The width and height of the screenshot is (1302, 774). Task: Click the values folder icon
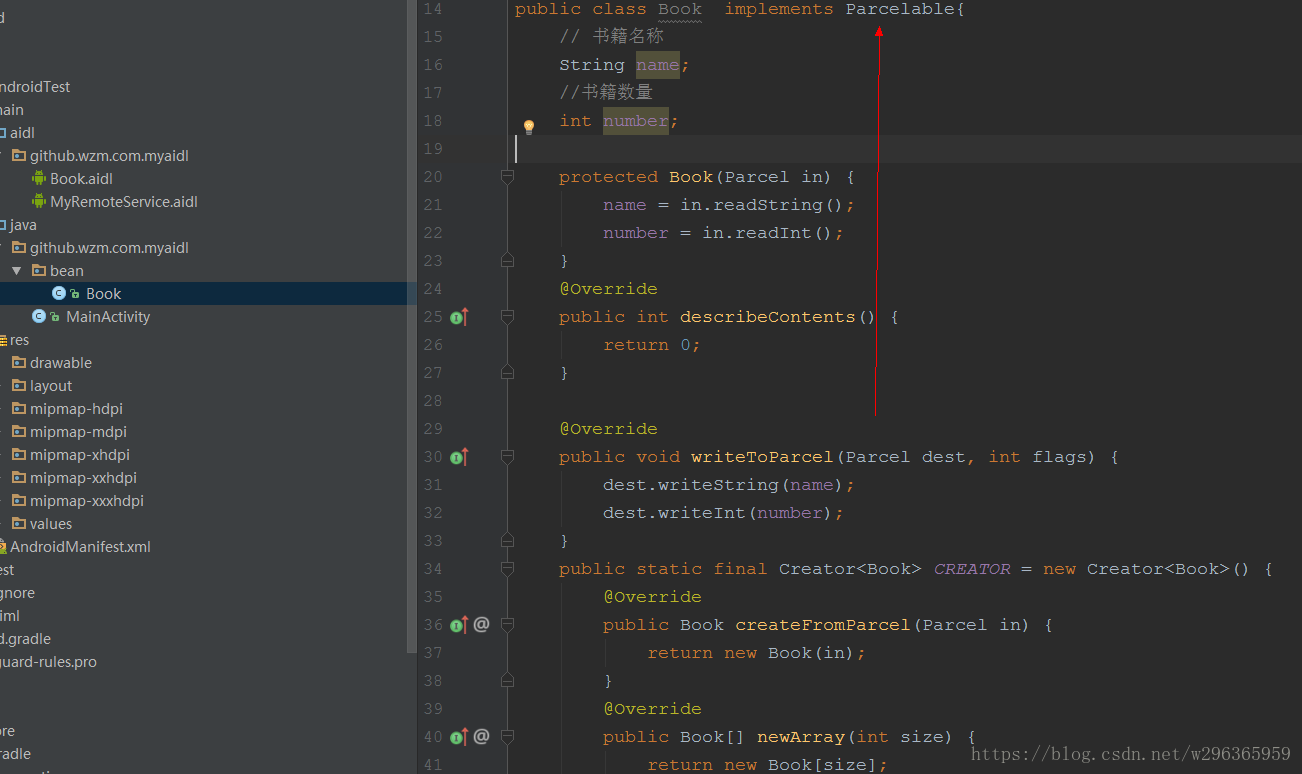(x=19, y=523)
